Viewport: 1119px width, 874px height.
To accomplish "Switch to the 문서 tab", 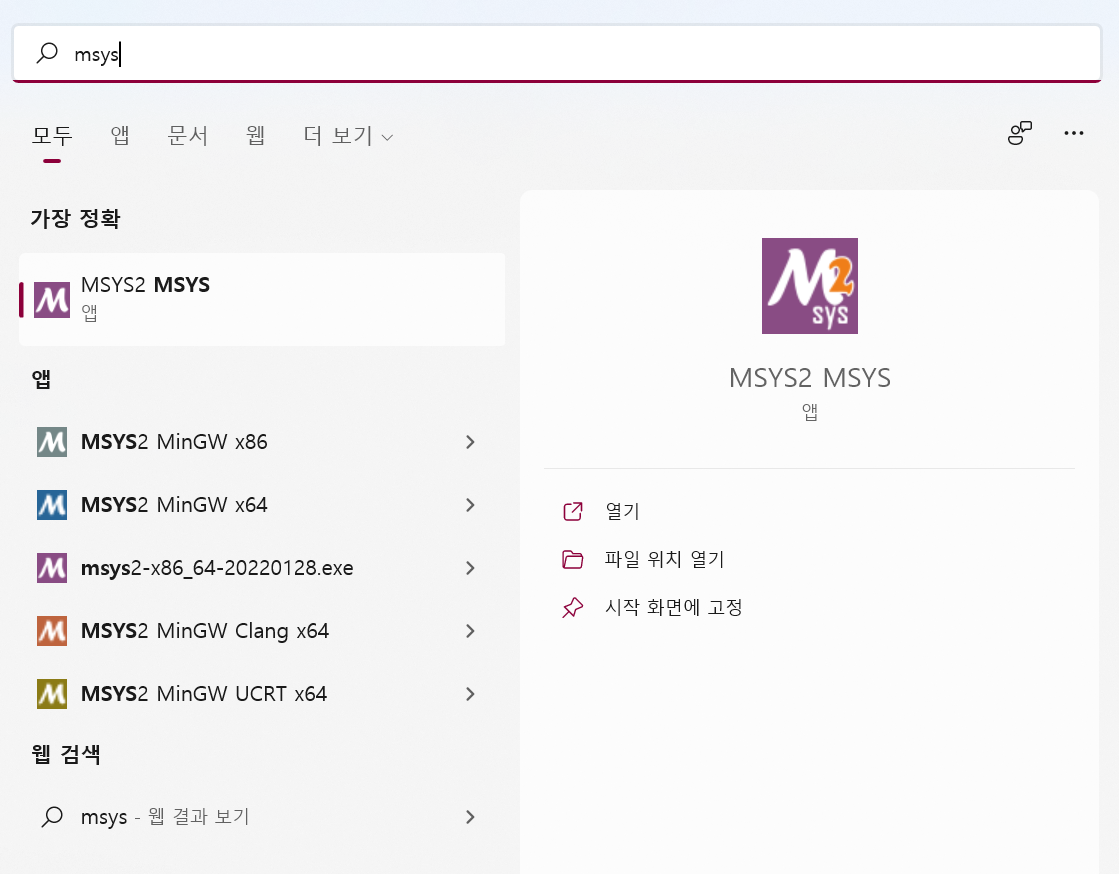I will pyautogui.click(x=188, y=135).
